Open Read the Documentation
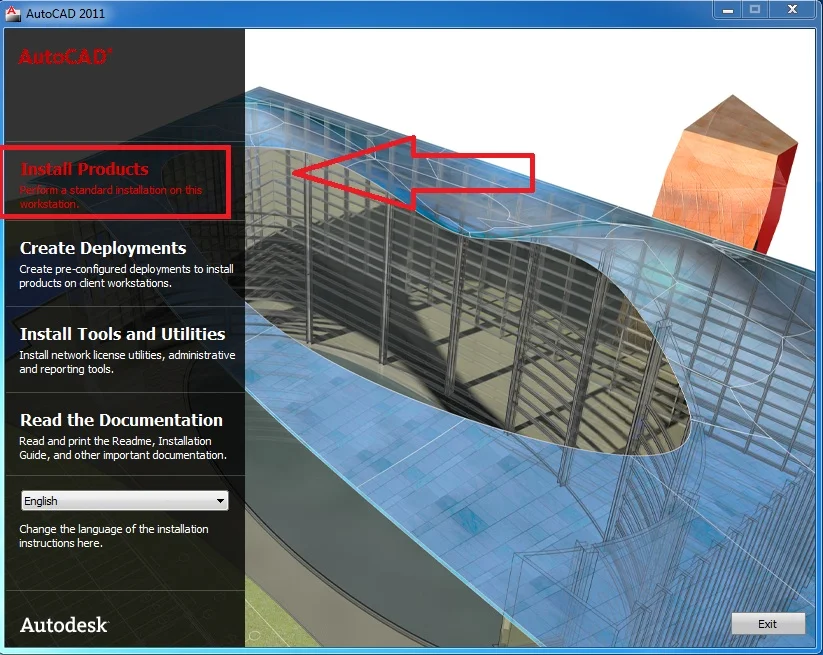The image size is (823, 655). 121,420
